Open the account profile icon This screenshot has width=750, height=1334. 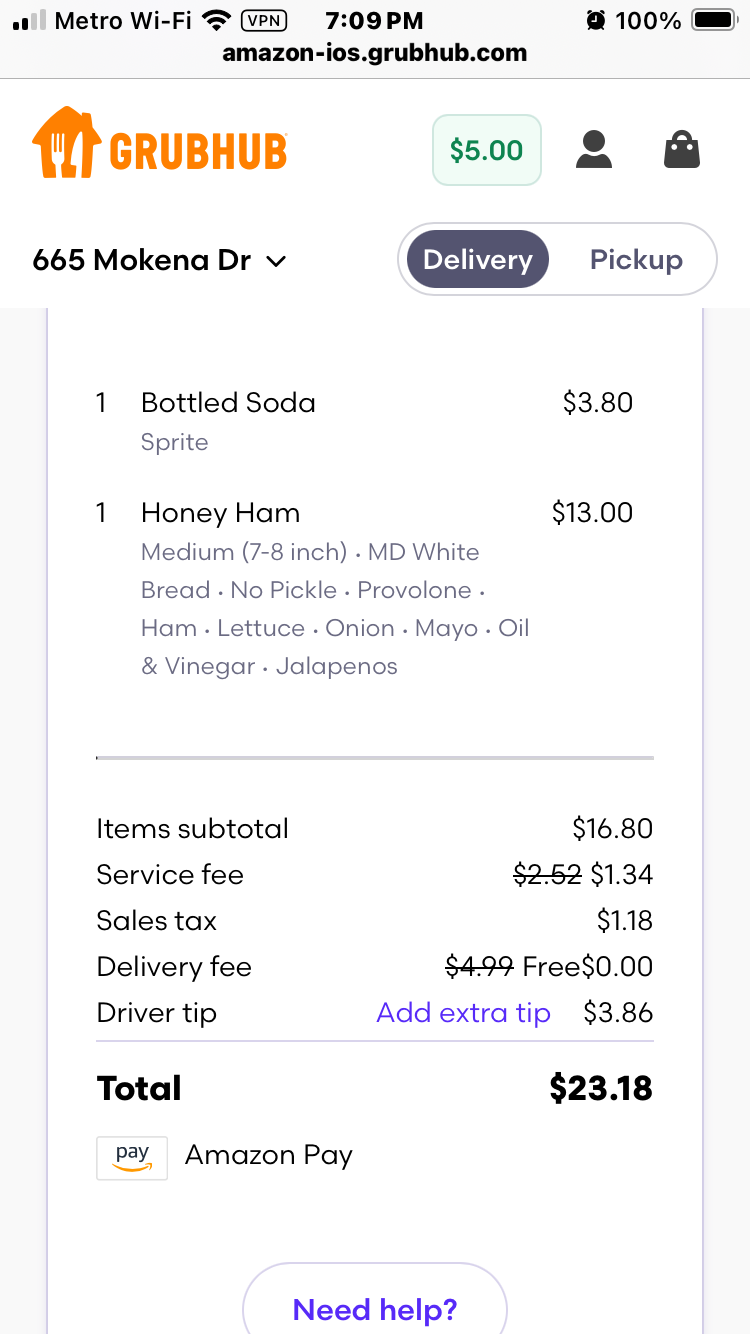594,150
